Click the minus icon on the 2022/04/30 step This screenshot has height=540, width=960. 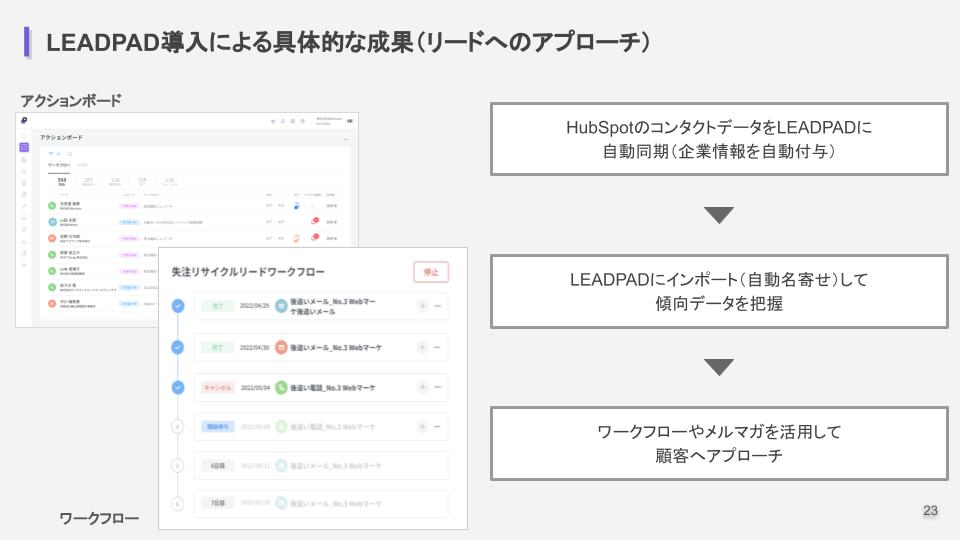point(437,347)
